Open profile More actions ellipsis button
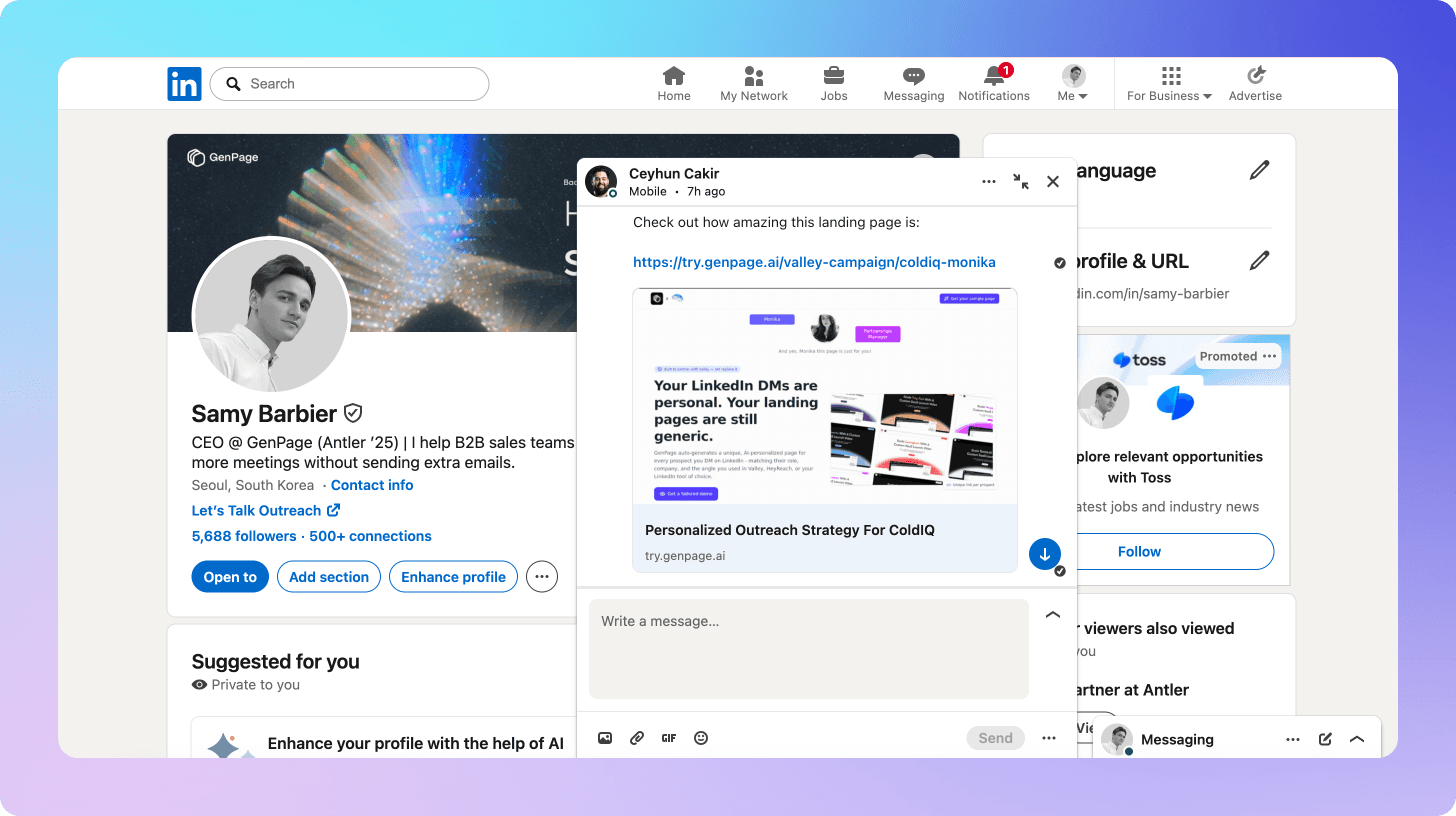1456x816 pixels. [542, 577]
